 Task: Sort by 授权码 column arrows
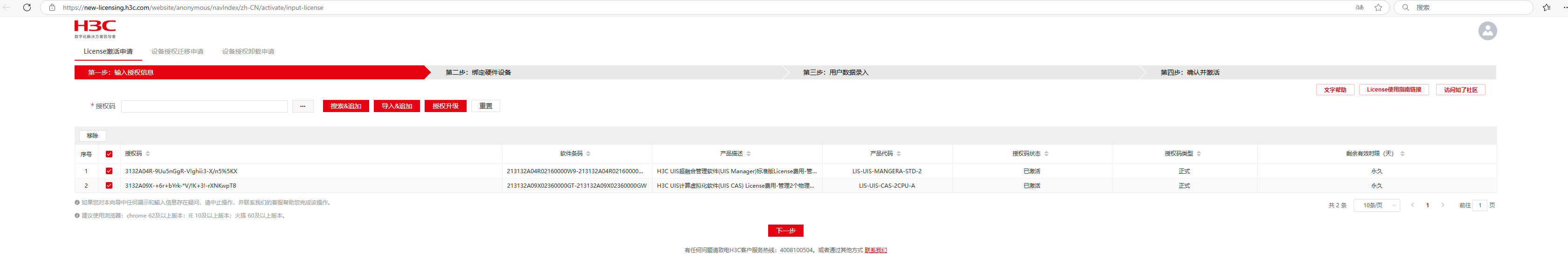click(148, 154)
